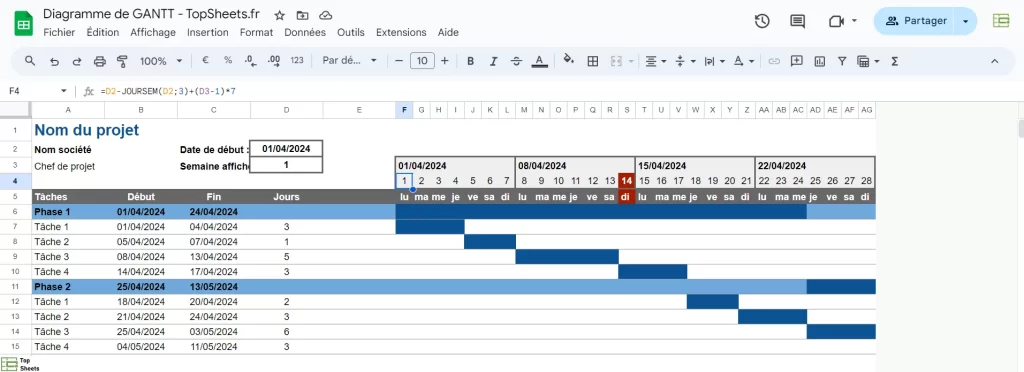Open the comments panel
The image size is (1024, 372).
click(797, 21)
